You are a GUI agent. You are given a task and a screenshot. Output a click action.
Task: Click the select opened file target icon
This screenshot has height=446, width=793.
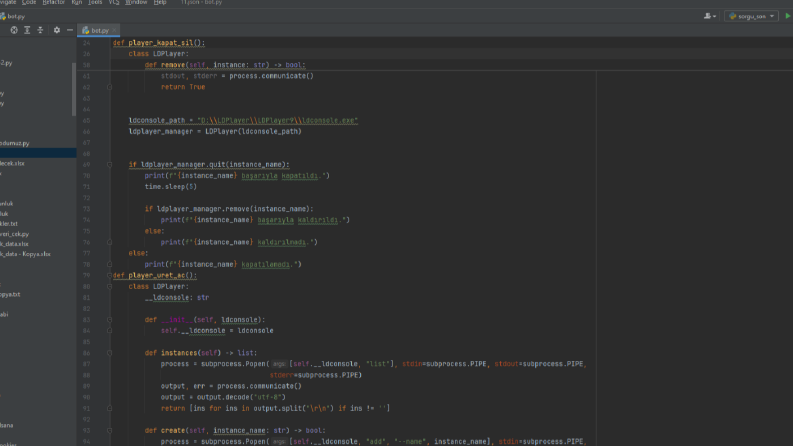tap(14, 30)
